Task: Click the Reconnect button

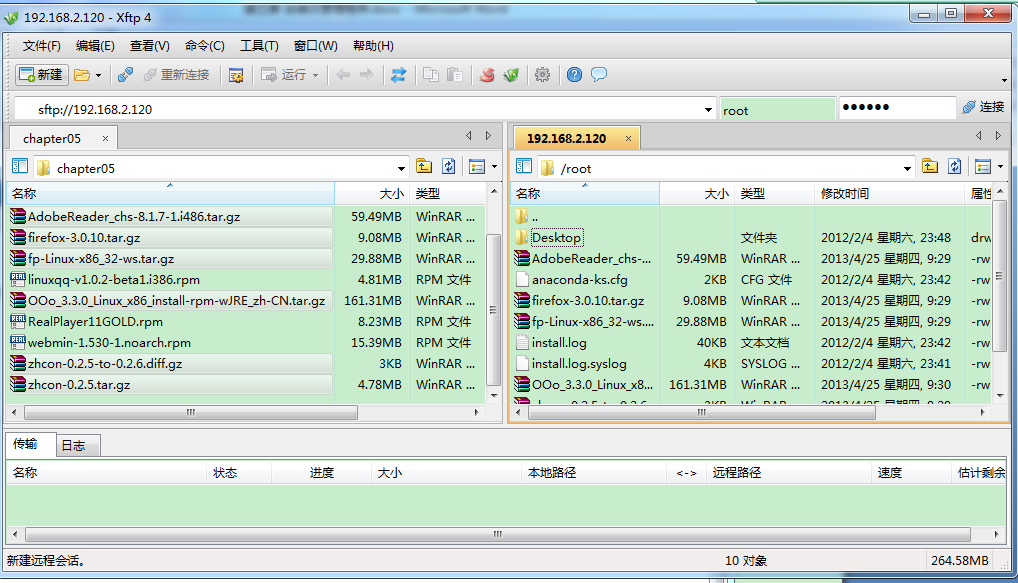Action: (x=177, y=75)
